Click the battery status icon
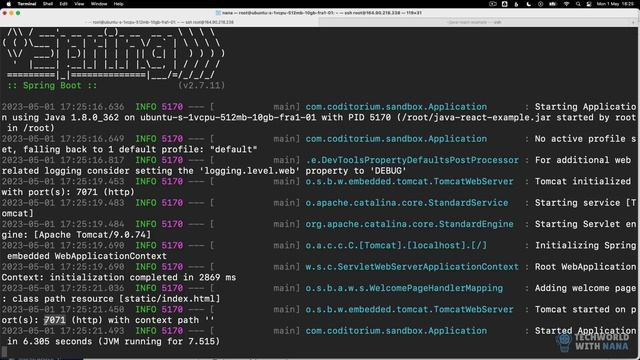 pos(553,4)
